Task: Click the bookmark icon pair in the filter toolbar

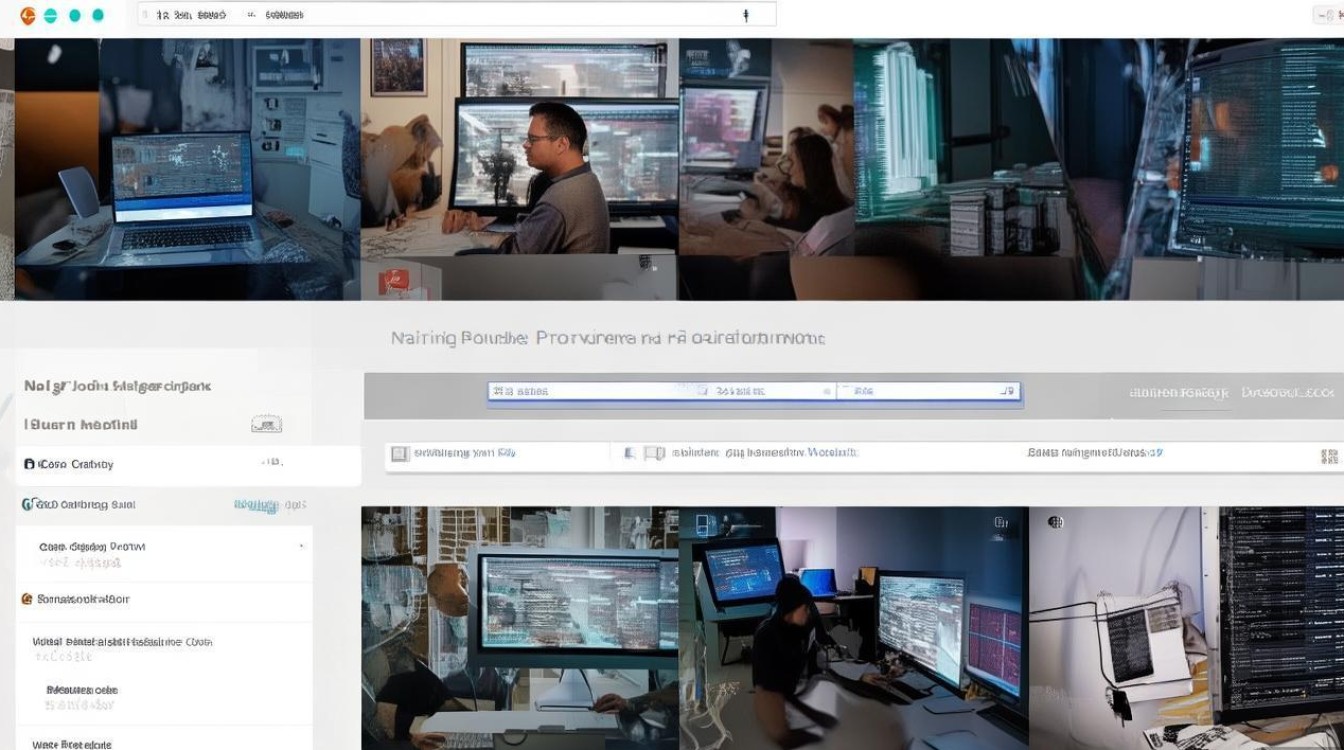Action: 644,453
